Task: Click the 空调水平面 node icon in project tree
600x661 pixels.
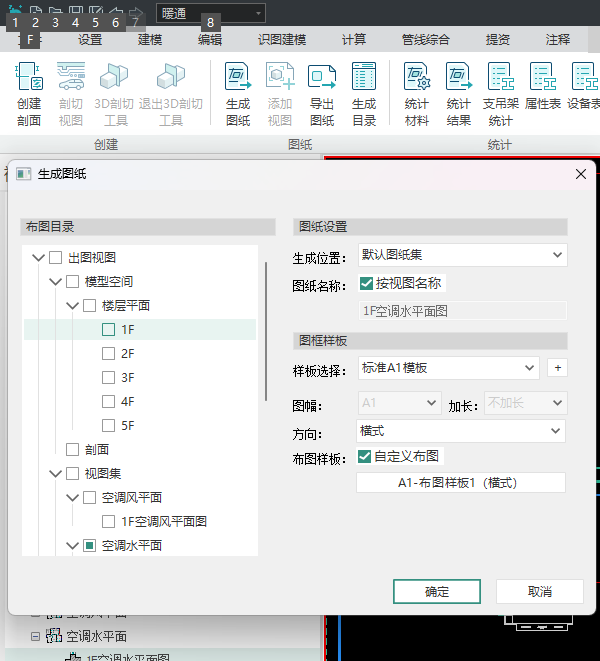Action: pos(54,636)
